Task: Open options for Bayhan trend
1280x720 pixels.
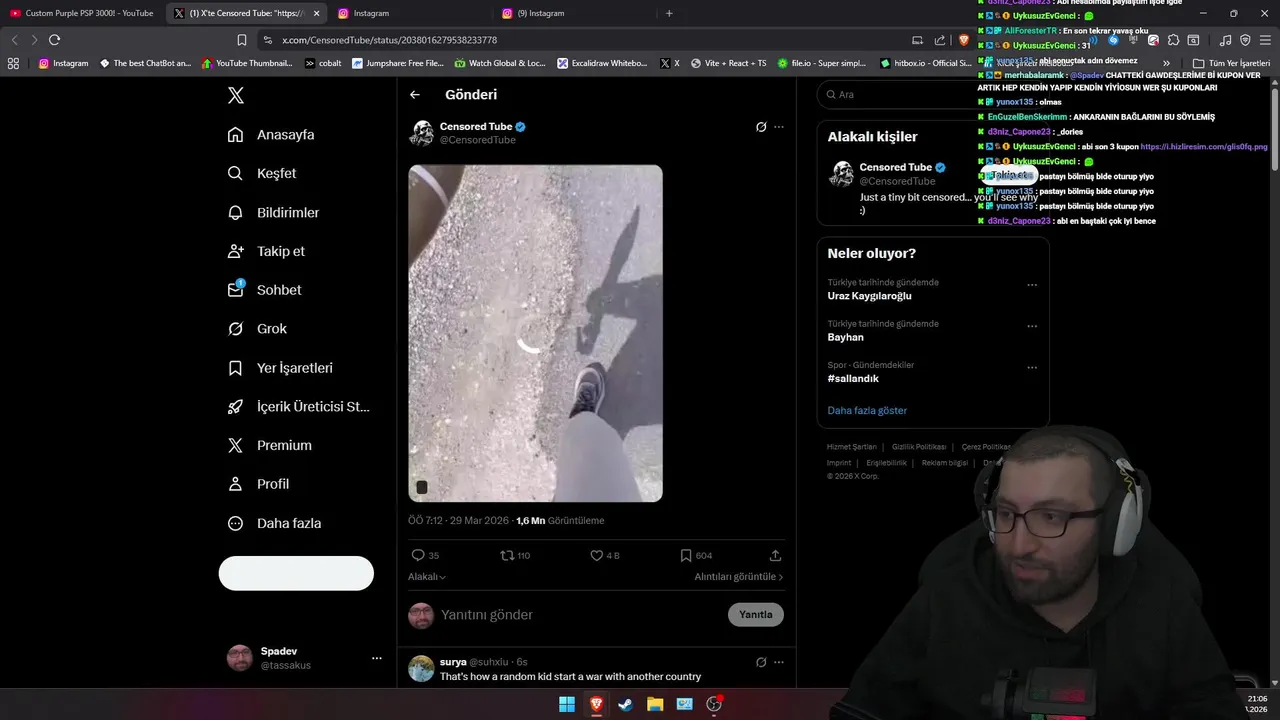Action: 1032,326
